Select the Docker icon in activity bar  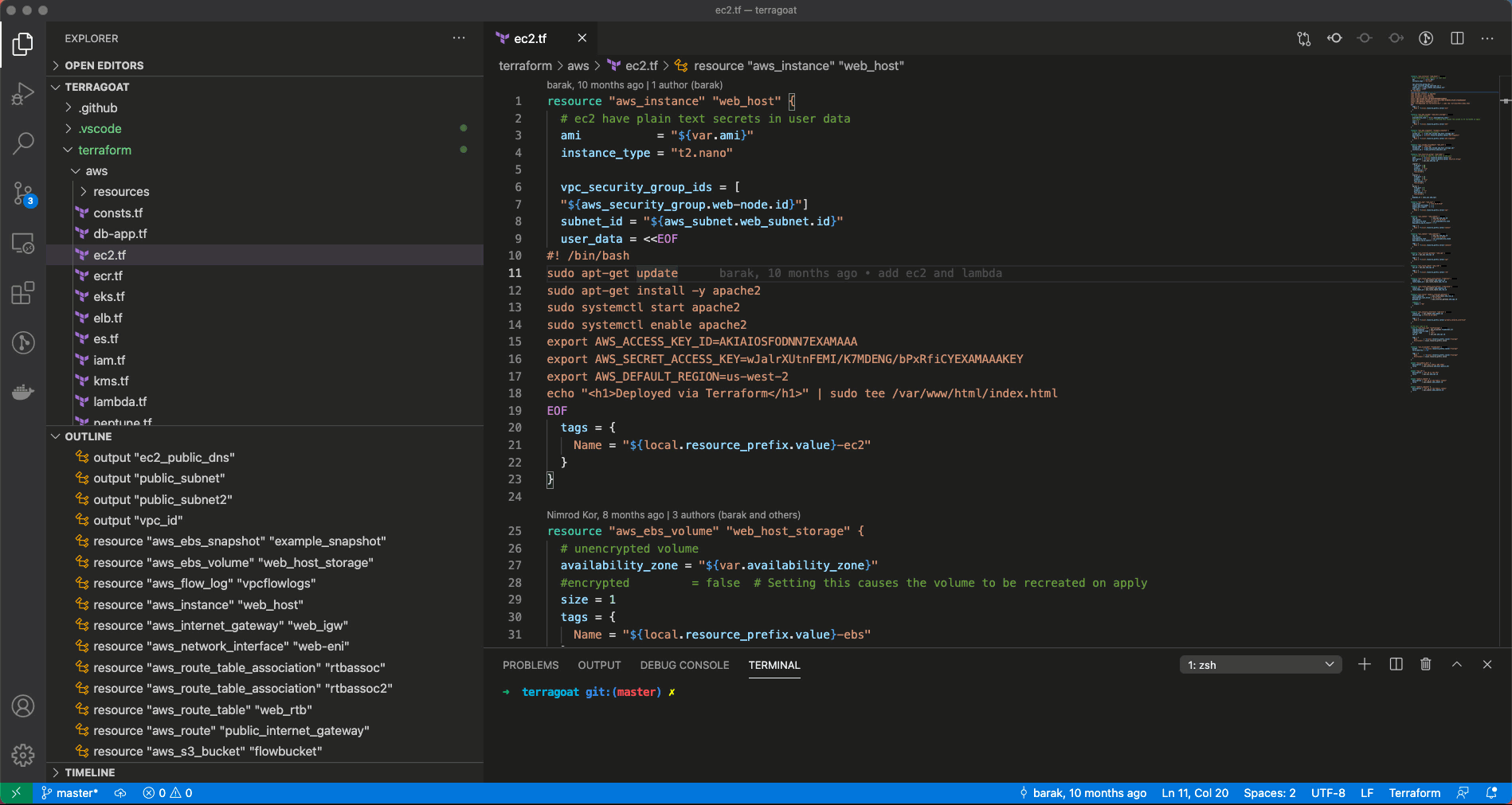pyautogui.click(x=22, y=391)
